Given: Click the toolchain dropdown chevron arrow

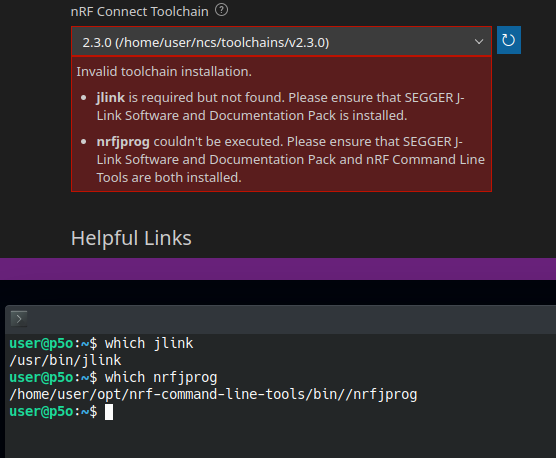Looking at the screenshot, I should click(x=479, y=42).
